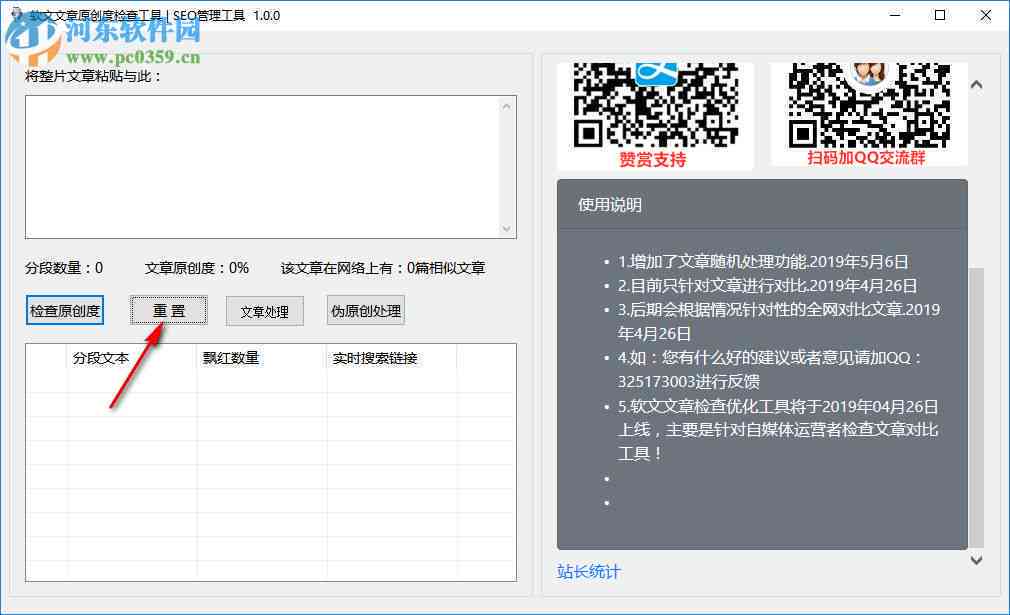This screenshot has height=615, width=1010.
Task: Click the 检查原创度 button
Action: (x=64, y=310)
